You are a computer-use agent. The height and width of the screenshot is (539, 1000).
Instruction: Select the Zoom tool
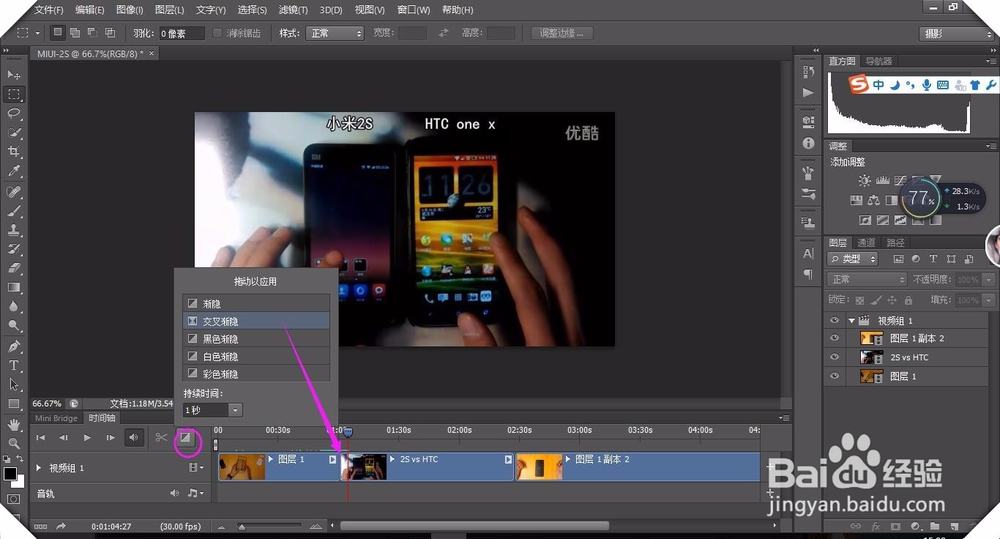pos(13,443)
